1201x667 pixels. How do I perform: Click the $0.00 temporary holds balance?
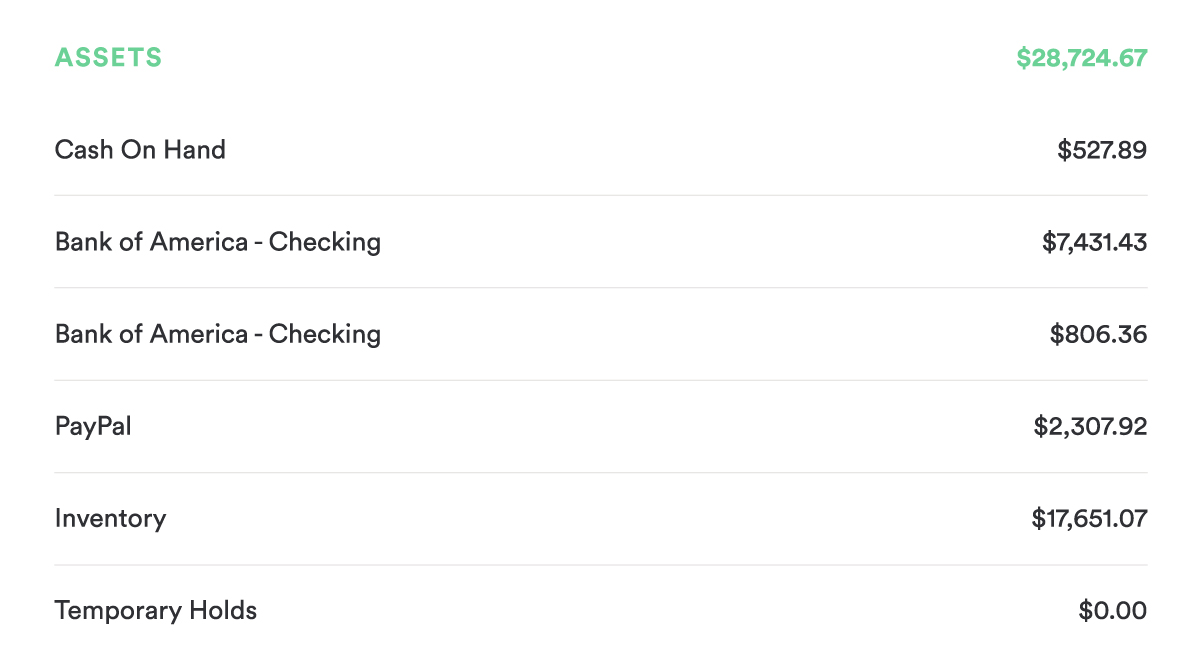1112,611
